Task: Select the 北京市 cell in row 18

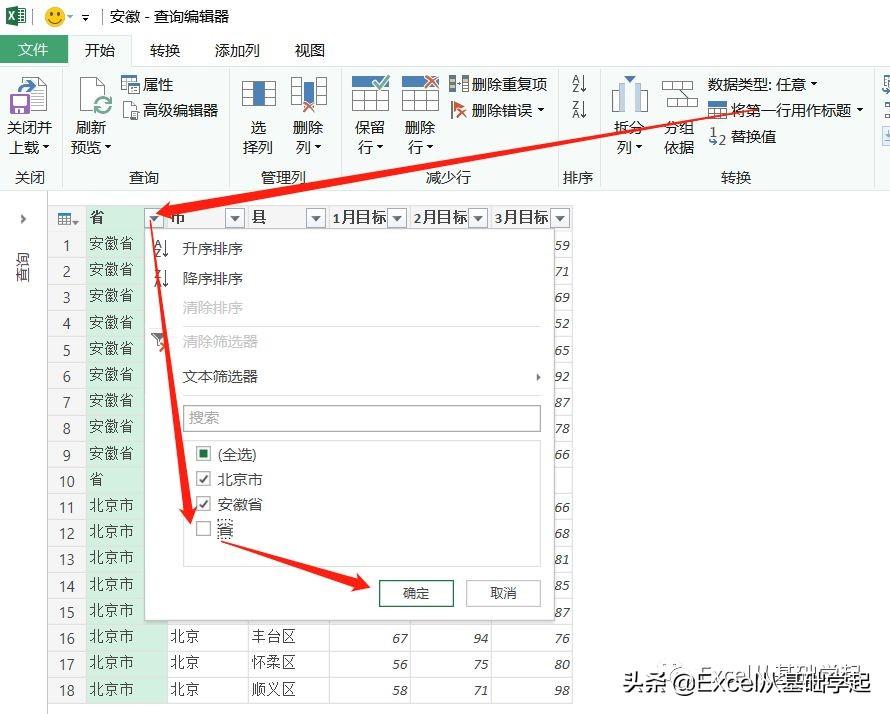Action: pyautogui.click(x=127, y=690)
